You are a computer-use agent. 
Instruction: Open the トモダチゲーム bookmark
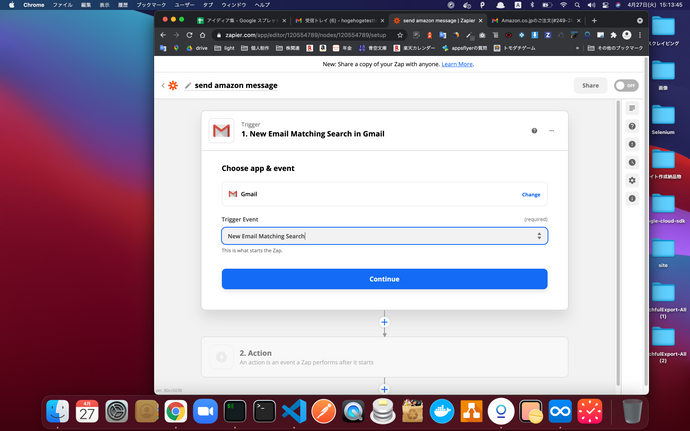click(x=515, y=48)
